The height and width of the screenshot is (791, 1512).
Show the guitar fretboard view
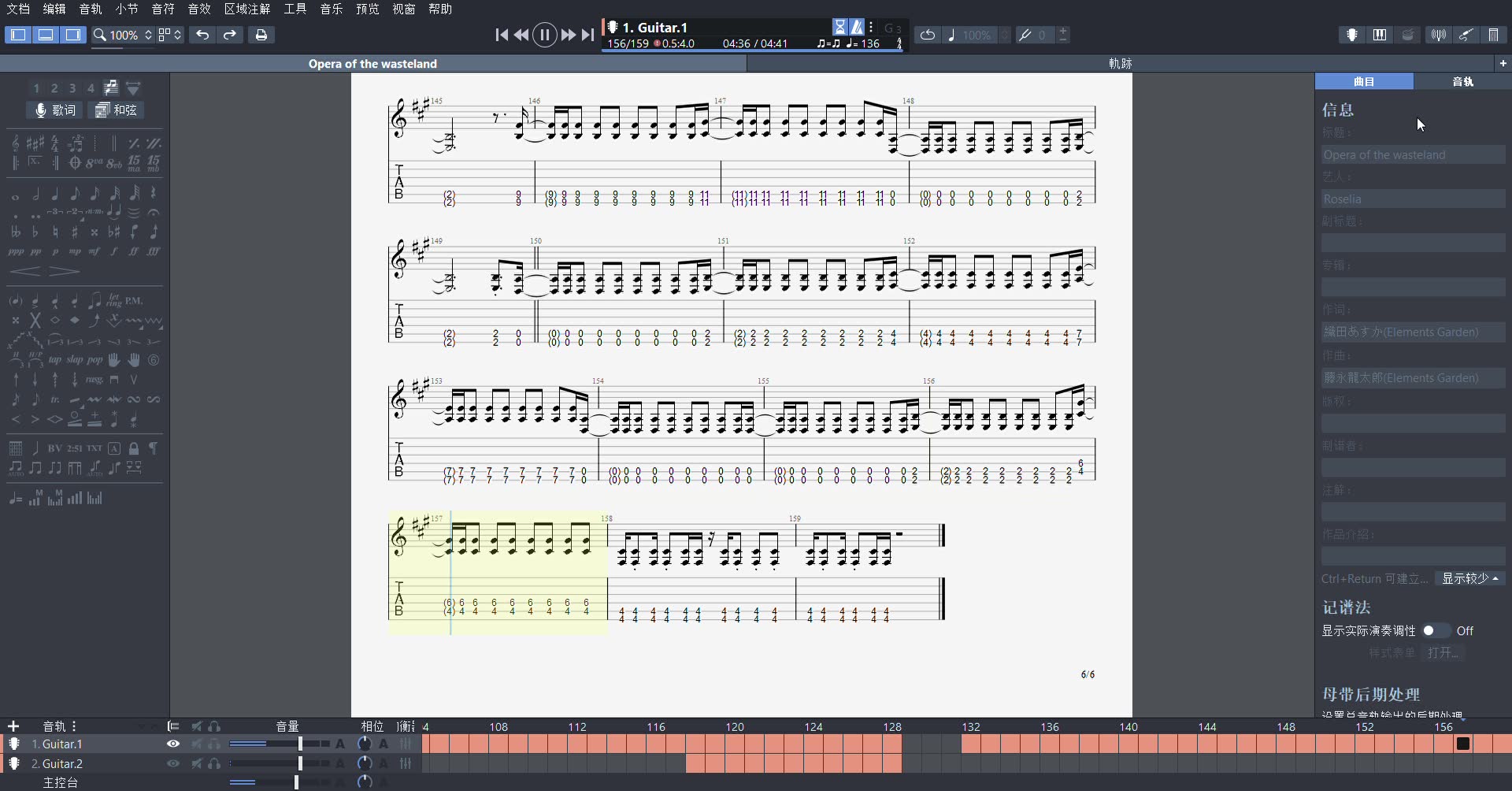[x=1352, y=35]
